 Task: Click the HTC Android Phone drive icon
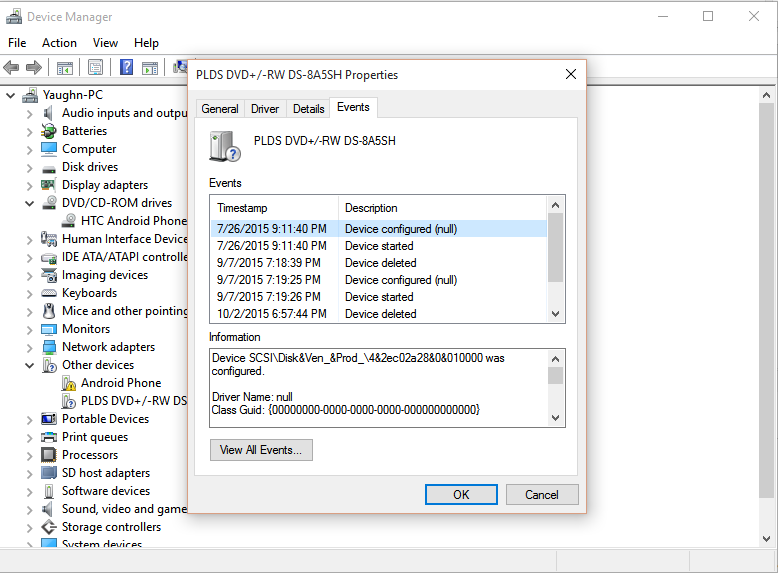coord(68,220)
